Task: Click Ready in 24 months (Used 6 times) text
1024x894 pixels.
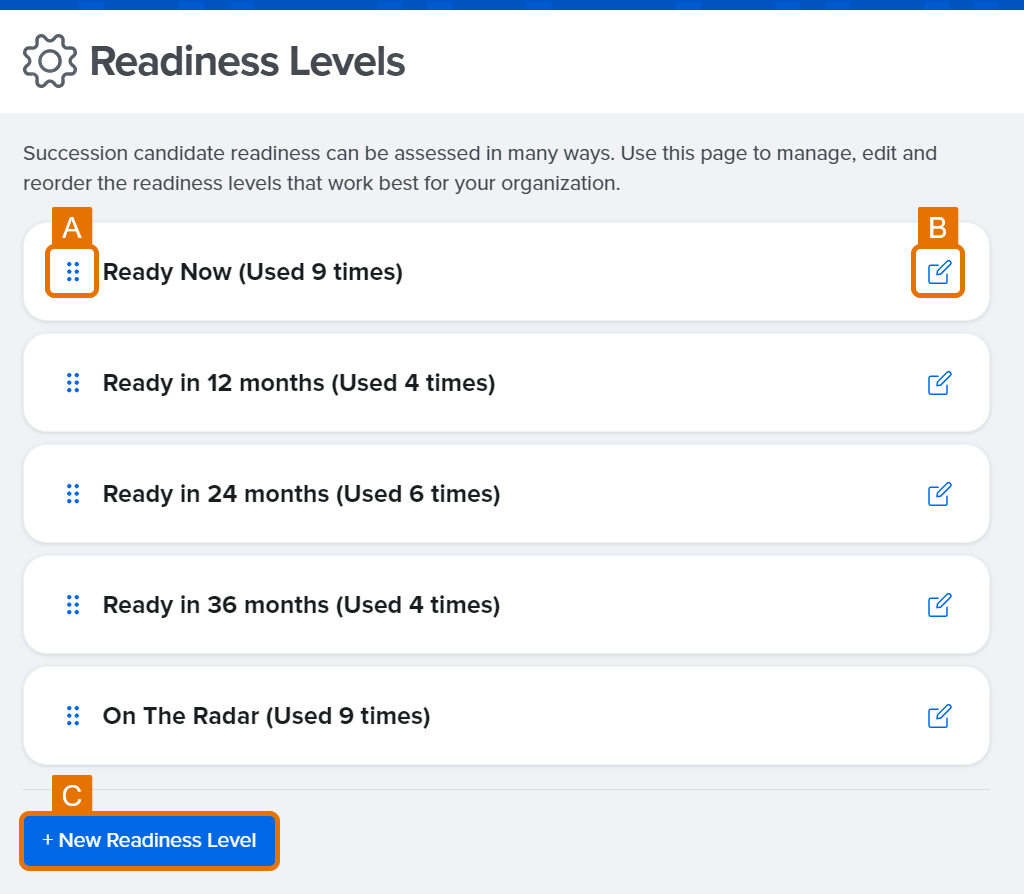Action: coord(302,494)
